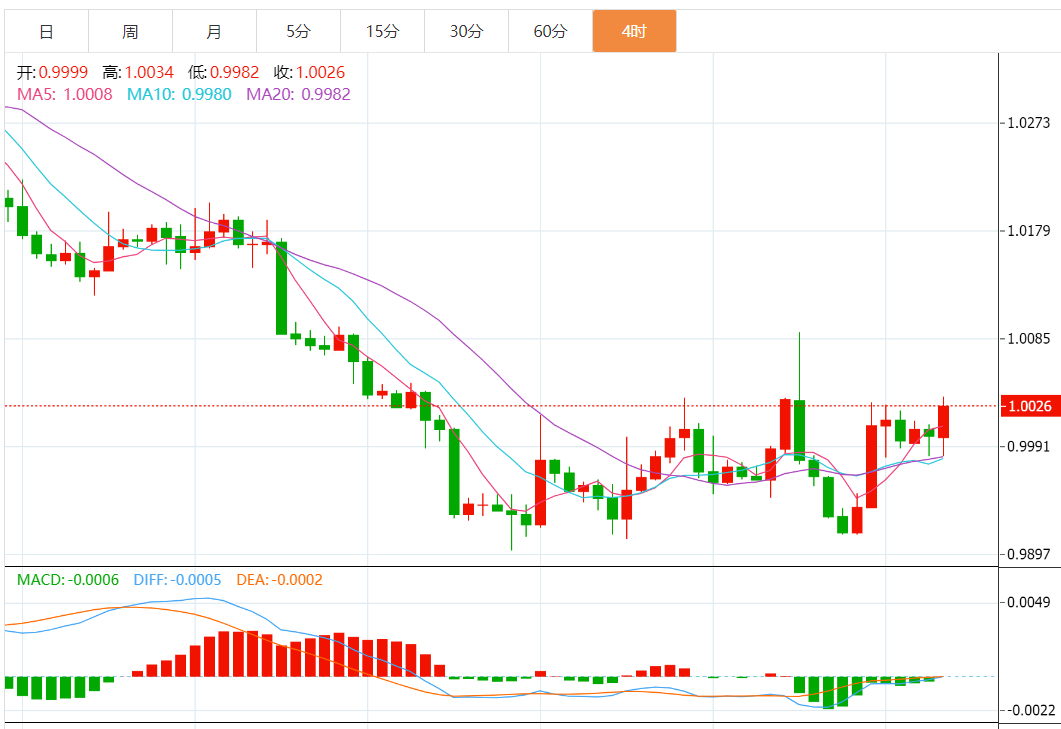
Task: Click the DEA indicator label
Action: tap(279, 580)
